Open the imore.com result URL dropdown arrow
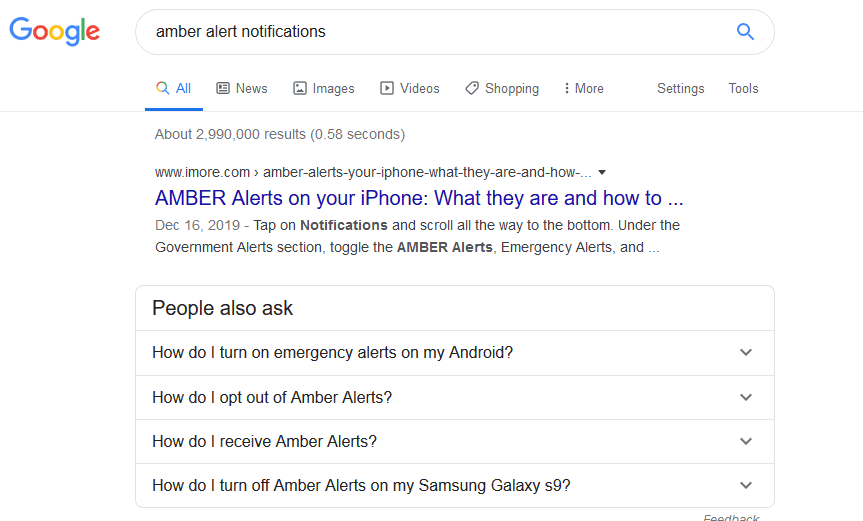 click(x=602, y=172)
